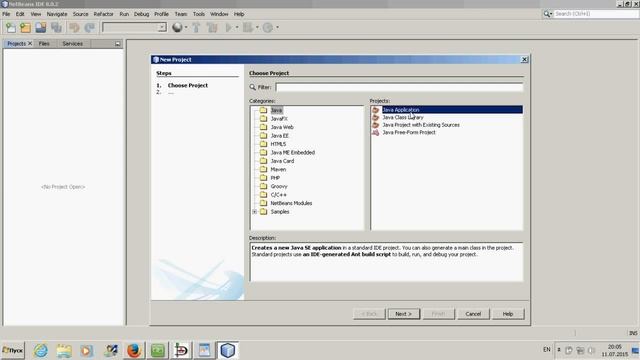Click the Build Project hammer icon
640x360 pixels.
click(196, 27)
